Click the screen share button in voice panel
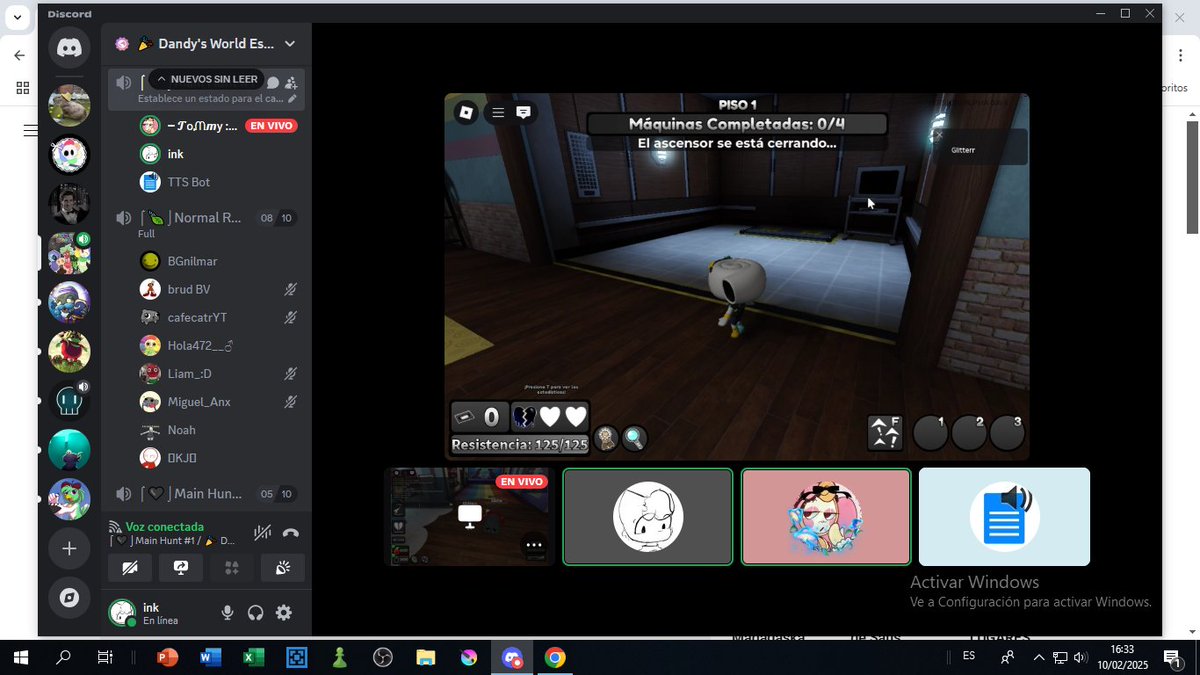The height and width of the screenshot is (675, 1200). click(181, 568)
